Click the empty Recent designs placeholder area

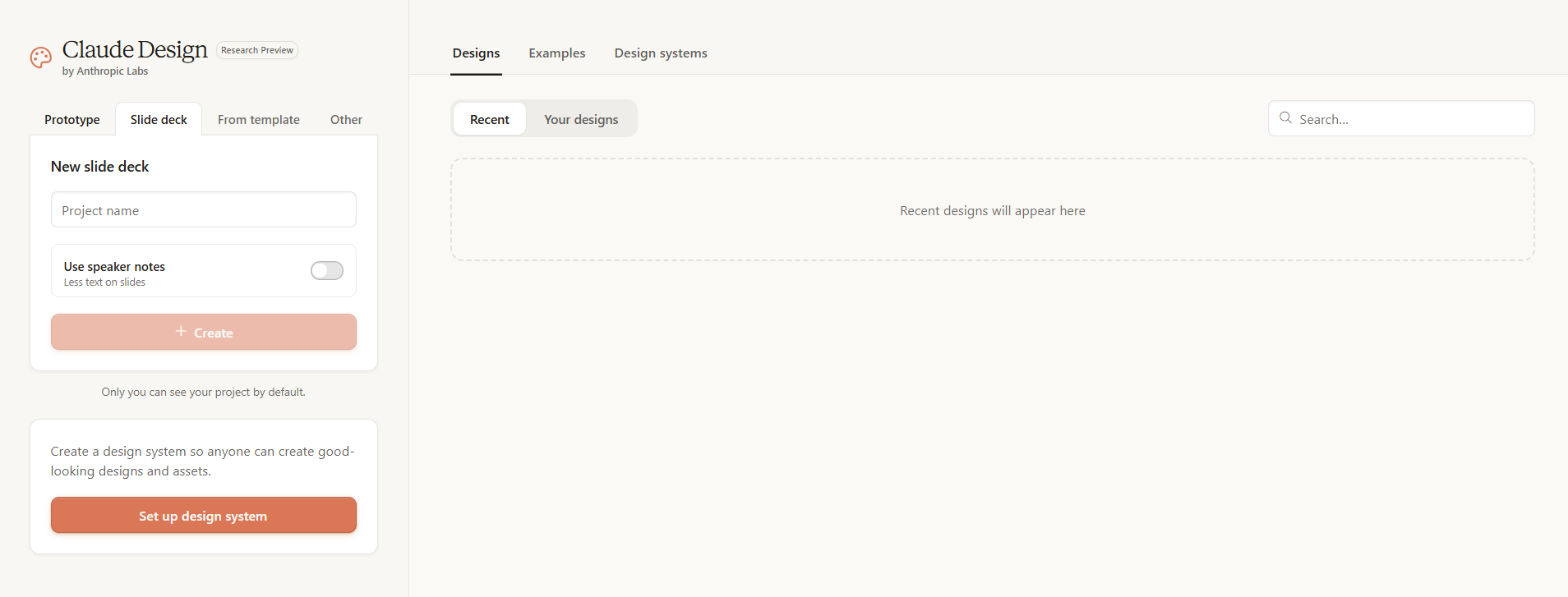click(x=991, y=210)
